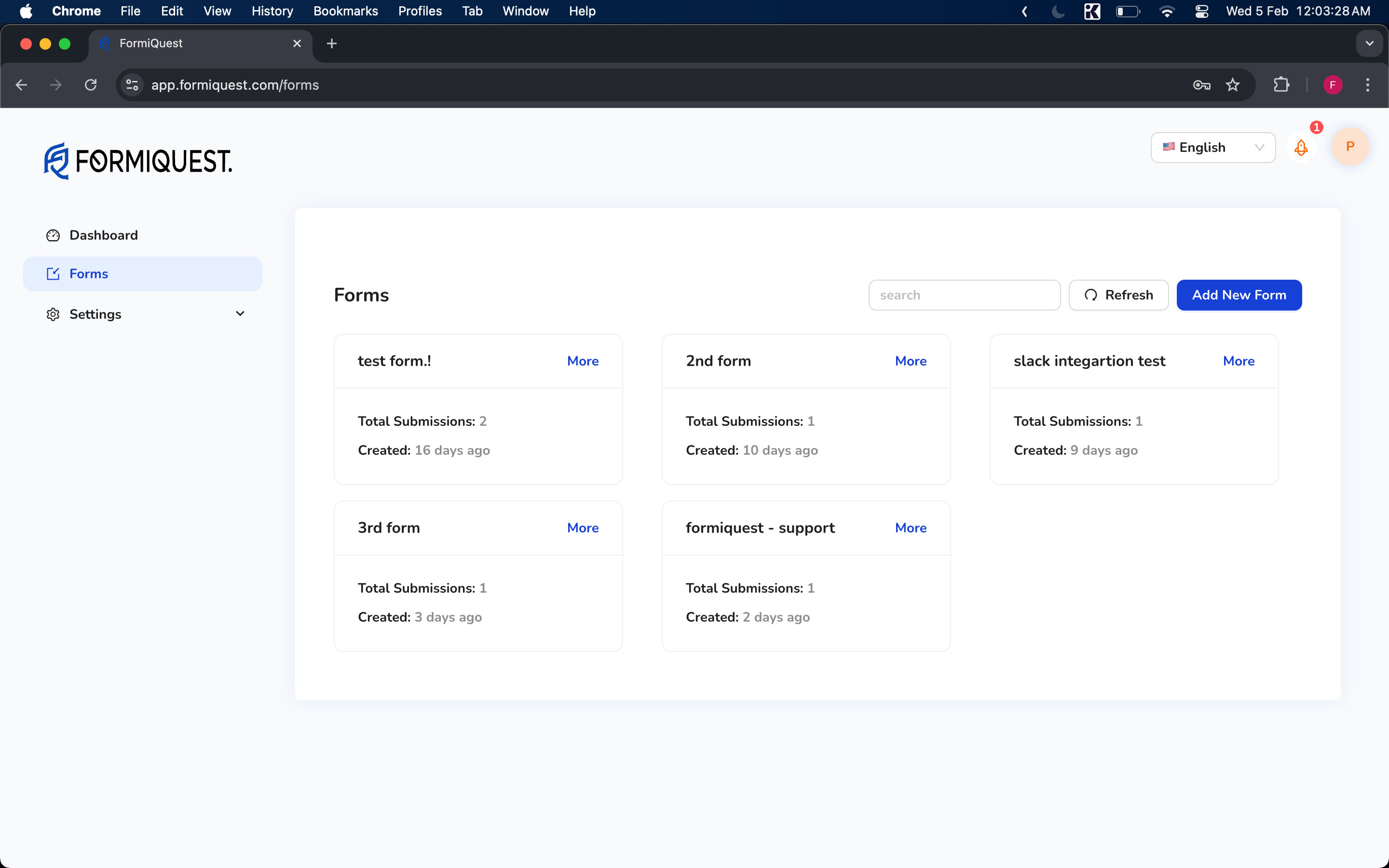Click the Wi-Fi status icon

point(1166,11)
